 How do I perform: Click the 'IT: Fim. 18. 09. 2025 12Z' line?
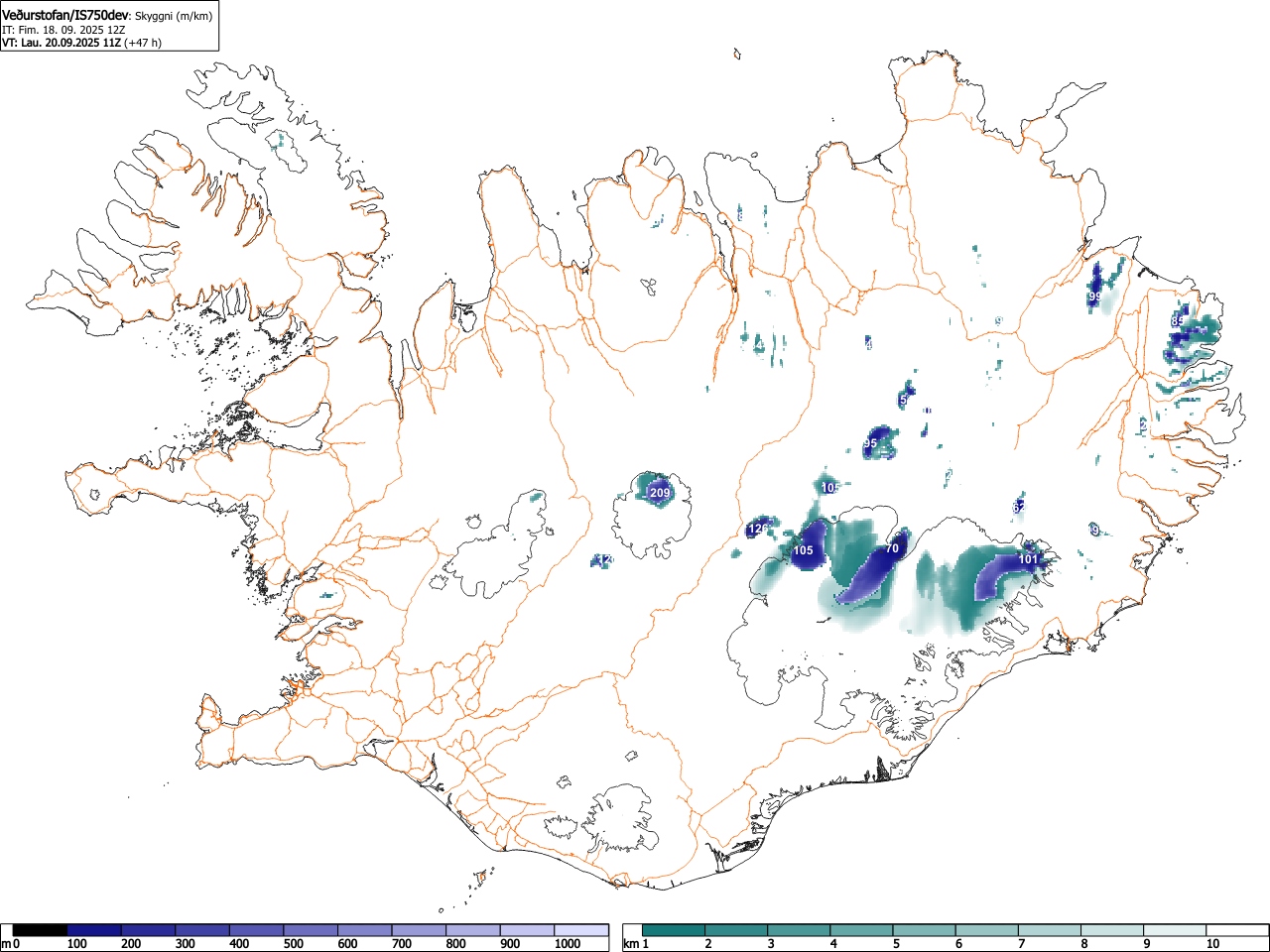tap(63, 30)
